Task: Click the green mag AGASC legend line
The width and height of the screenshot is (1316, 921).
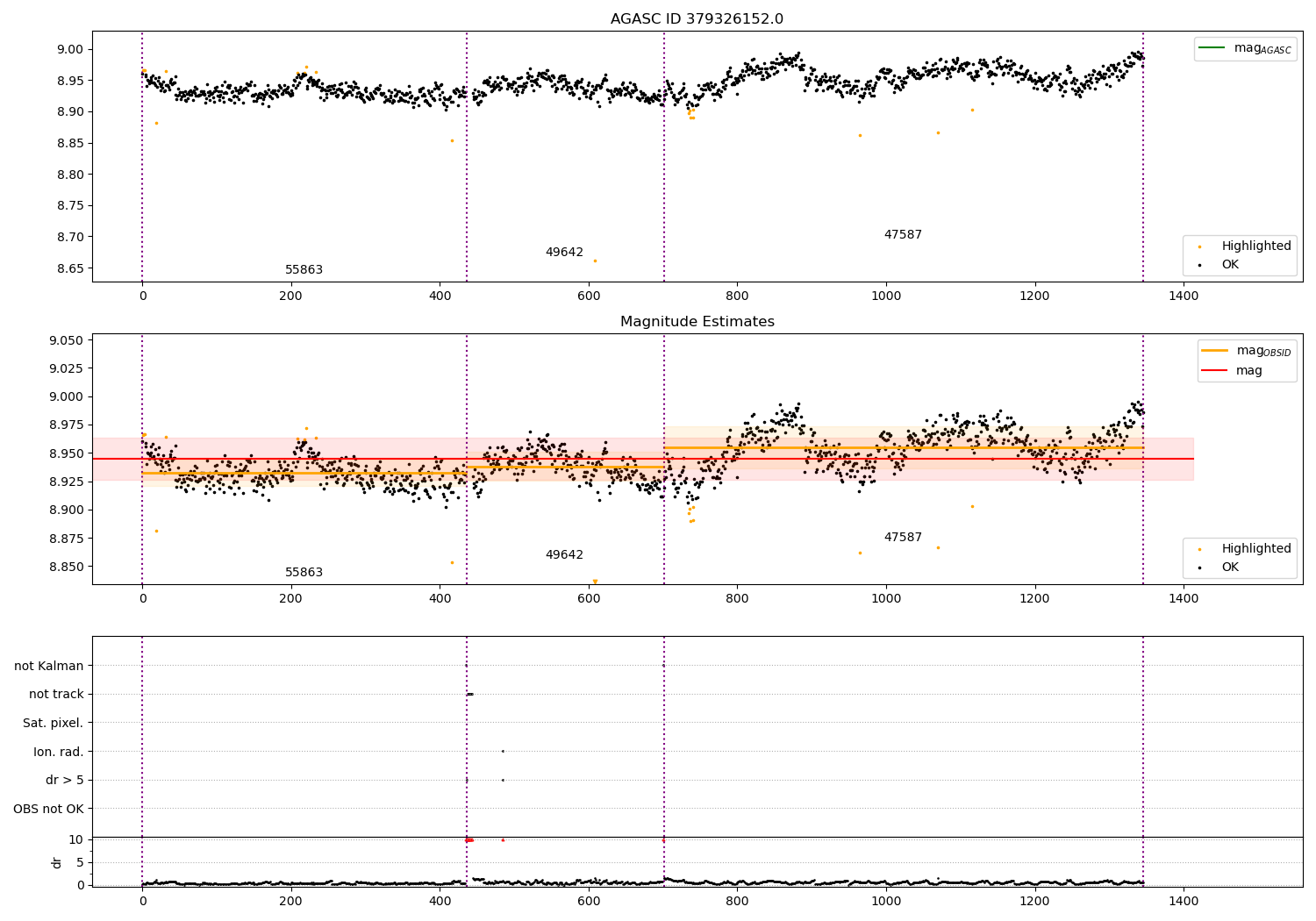Action: coord(1212,48)
